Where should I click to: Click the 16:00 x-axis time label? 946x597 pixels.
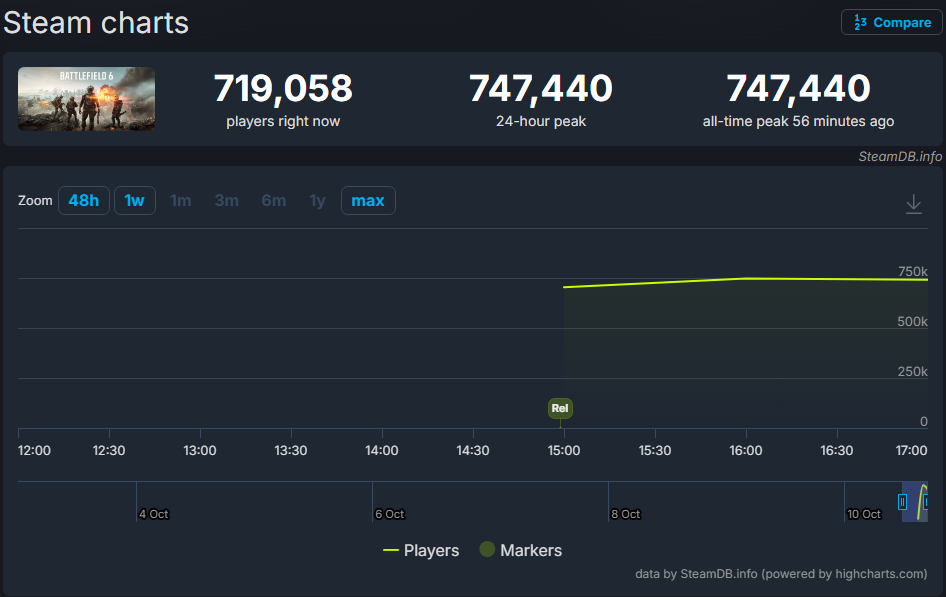tap(746, 450)
